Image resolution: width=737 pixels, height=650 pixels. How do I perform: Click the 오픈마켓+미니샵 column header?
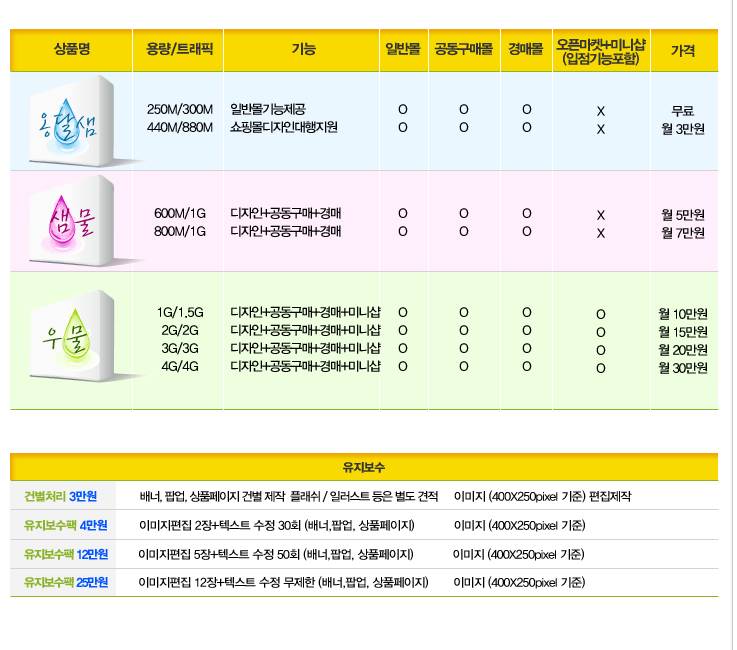[x=600, y=50]
